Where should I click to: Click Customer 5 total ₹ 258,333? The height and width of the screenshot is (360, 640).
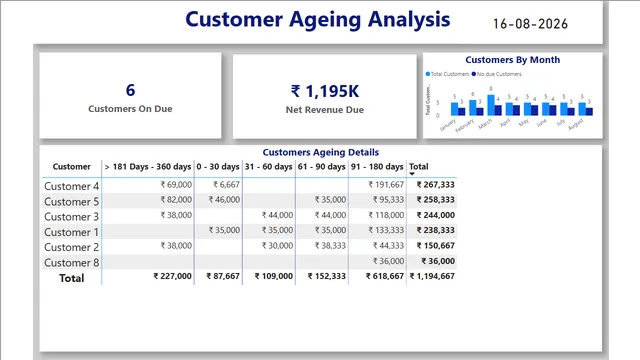tap(436, 200)
